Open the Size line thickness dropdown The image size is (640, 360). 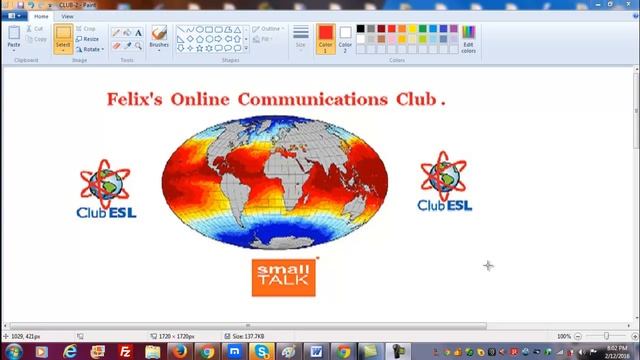(x=300, y=38)
